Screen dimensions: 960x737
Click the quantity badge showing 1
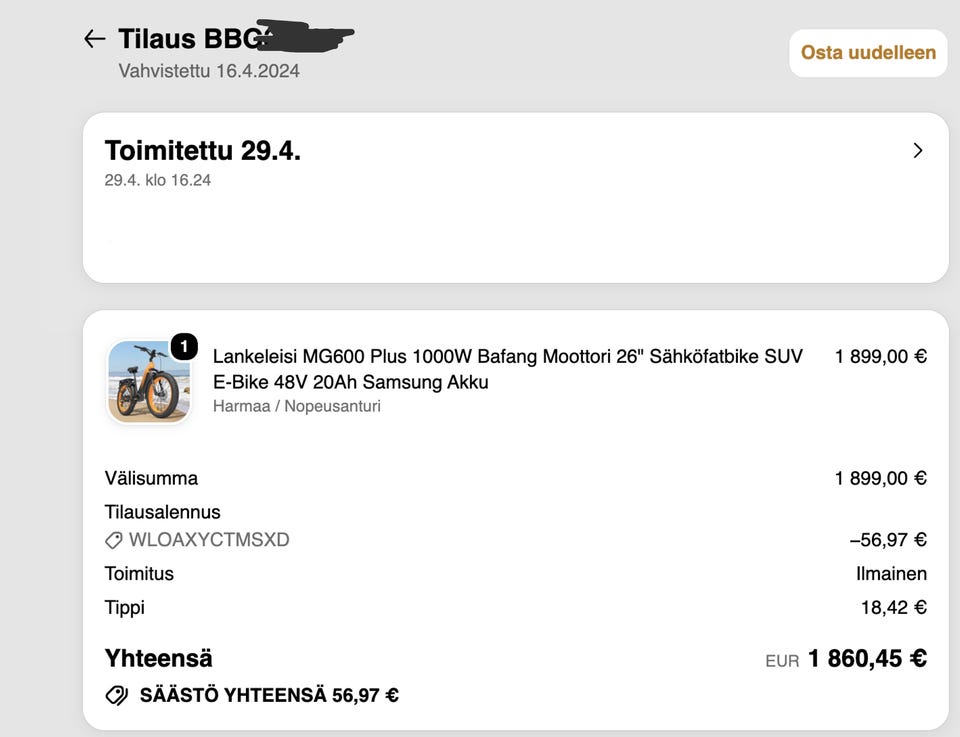(x=184, y=346)
